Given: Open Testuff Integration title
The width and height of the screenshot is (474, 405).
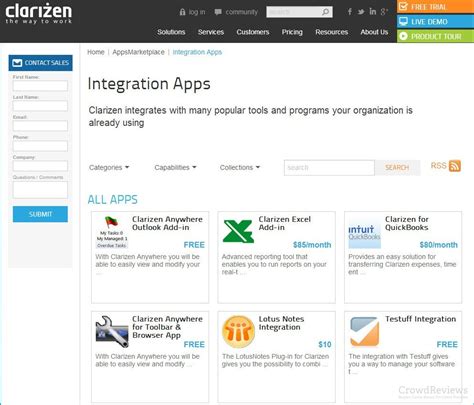Looking at the screenshot, I should click(421, 319).
